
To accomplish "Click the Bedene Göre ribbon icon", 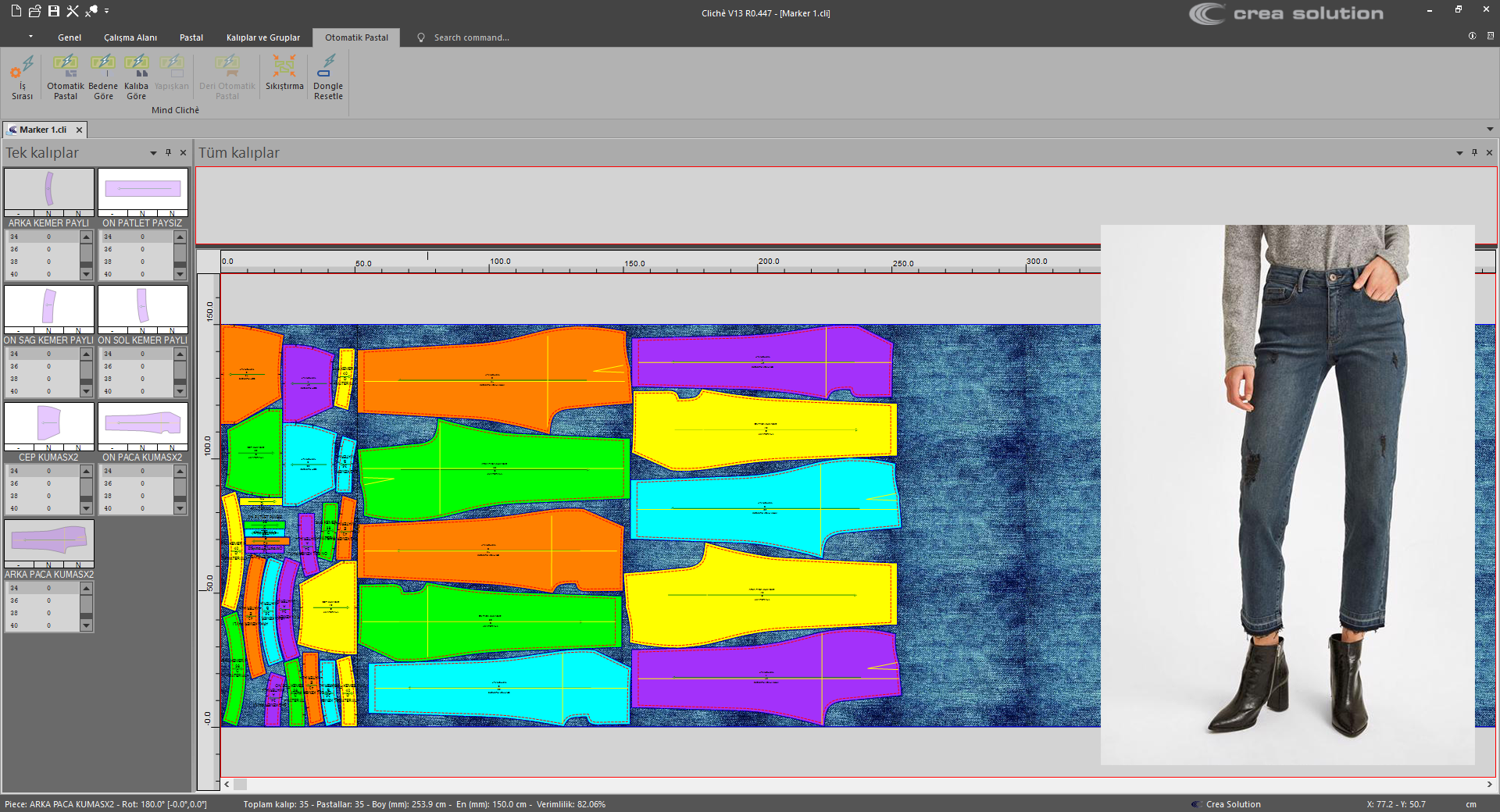I will tap(103, 77).
